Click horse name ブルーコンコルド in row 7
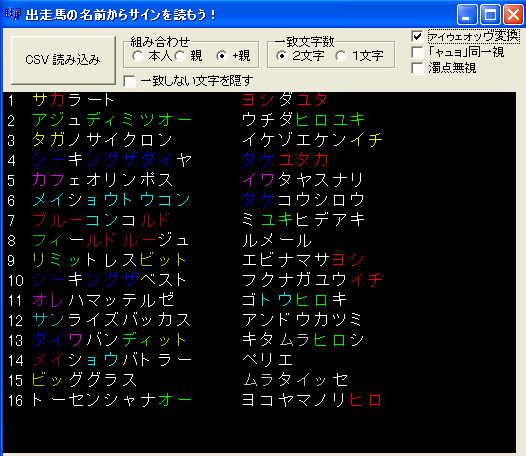This screenshot has width=526, height=456. 101,220
